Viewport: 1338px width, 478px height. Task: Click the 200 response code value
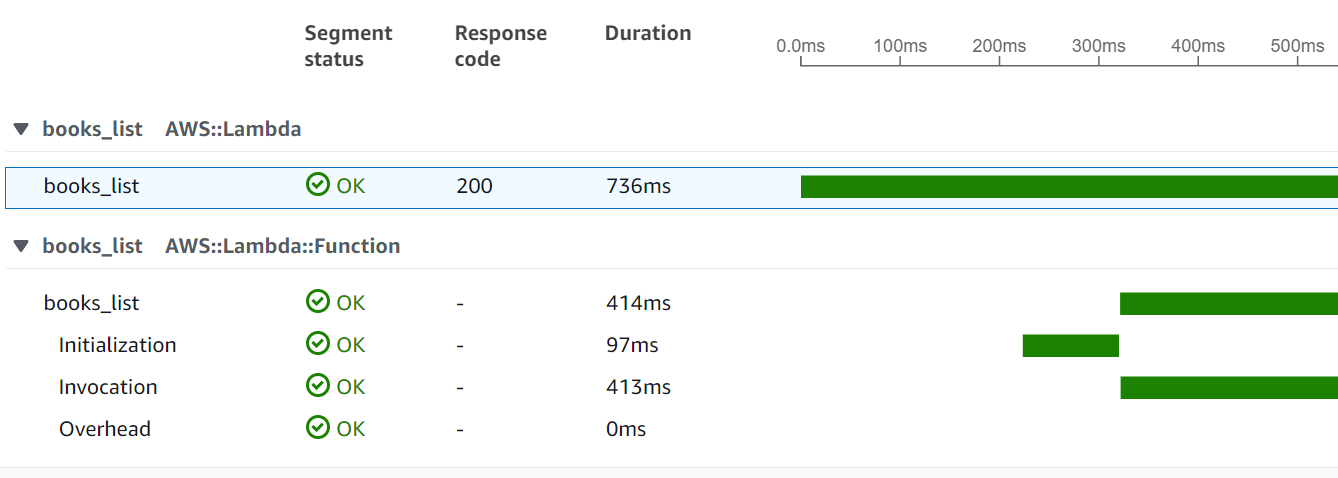coord(474,186)
